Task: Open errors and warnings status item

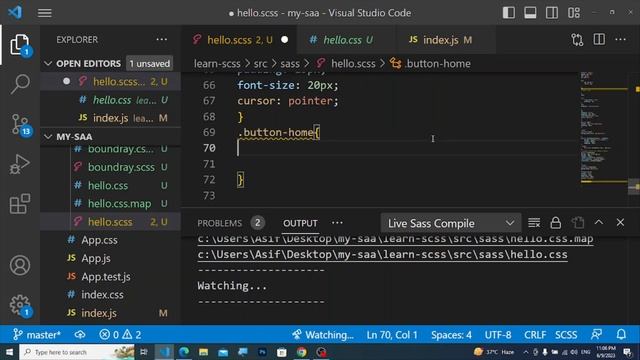Action: (x=120, y=335)
